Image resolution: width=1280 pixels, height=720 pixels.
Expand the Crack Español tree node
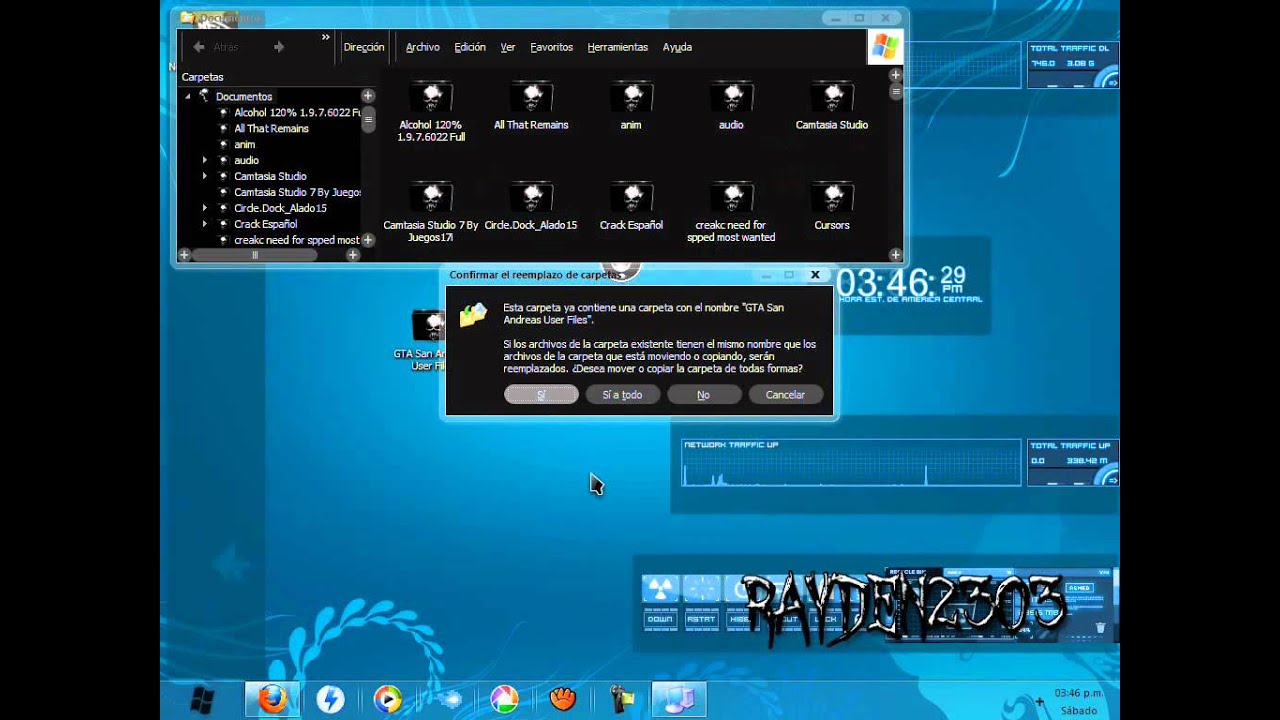[x=205, y=224]
